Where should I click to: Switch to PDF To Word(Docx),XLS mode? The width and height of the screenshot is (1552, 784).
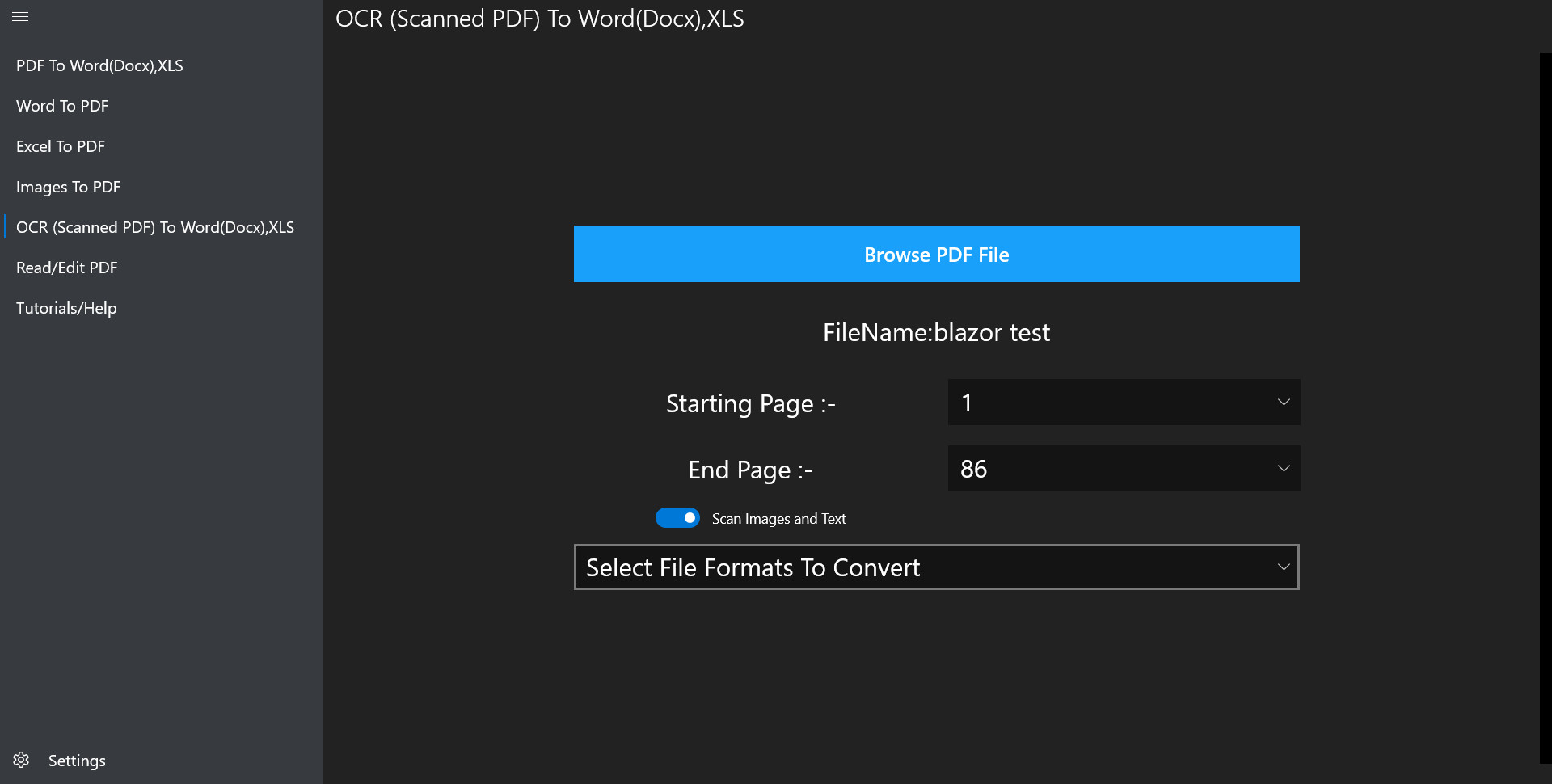tap(99, 65)
